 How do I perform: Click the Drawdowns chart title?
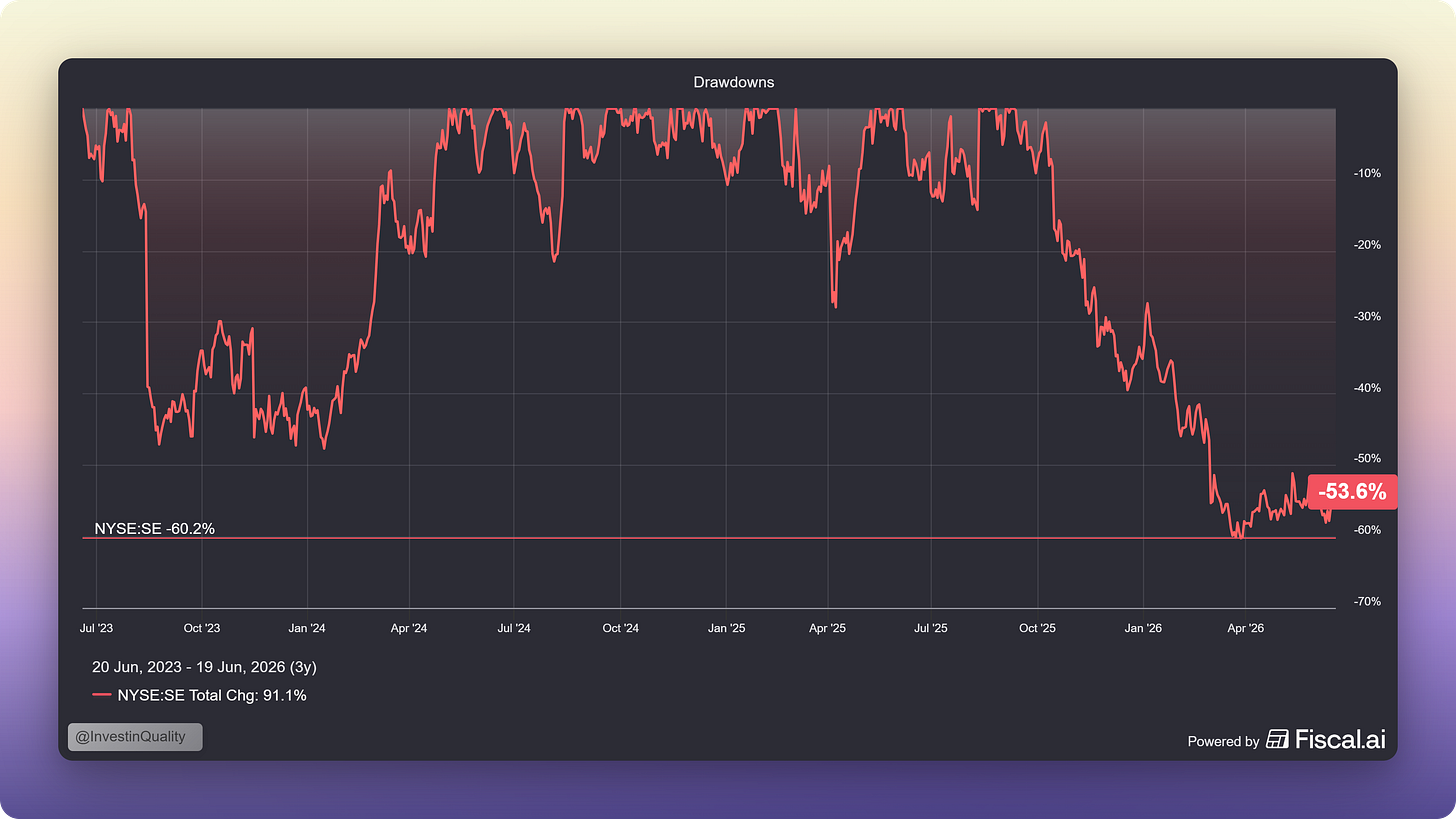(734, 82)
